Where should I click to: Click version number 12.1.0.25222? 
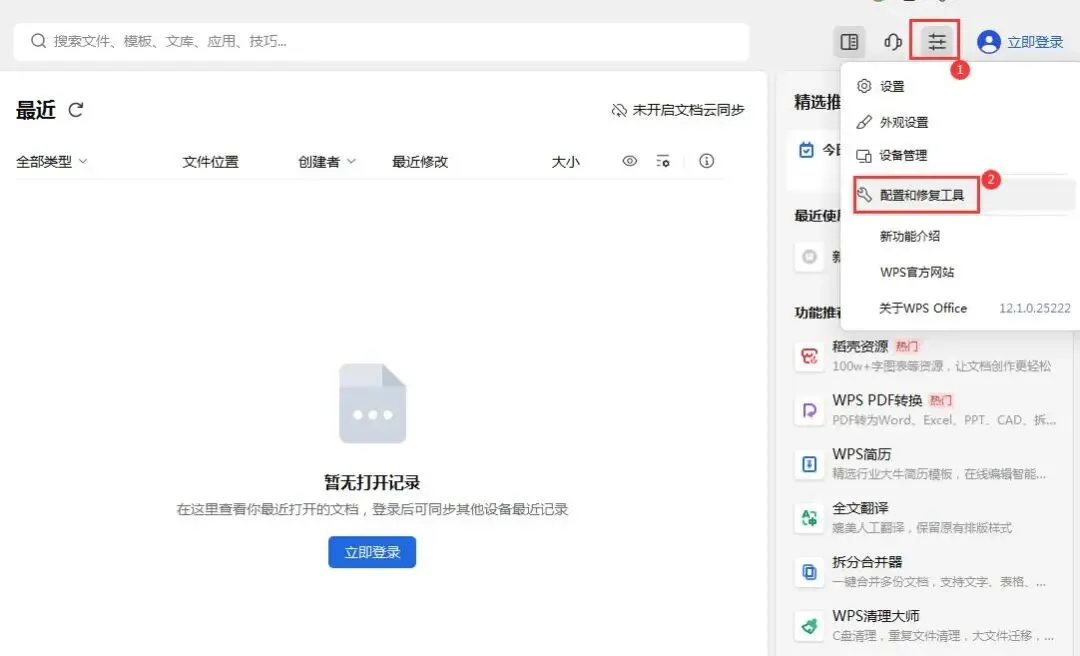point(1035,308)
